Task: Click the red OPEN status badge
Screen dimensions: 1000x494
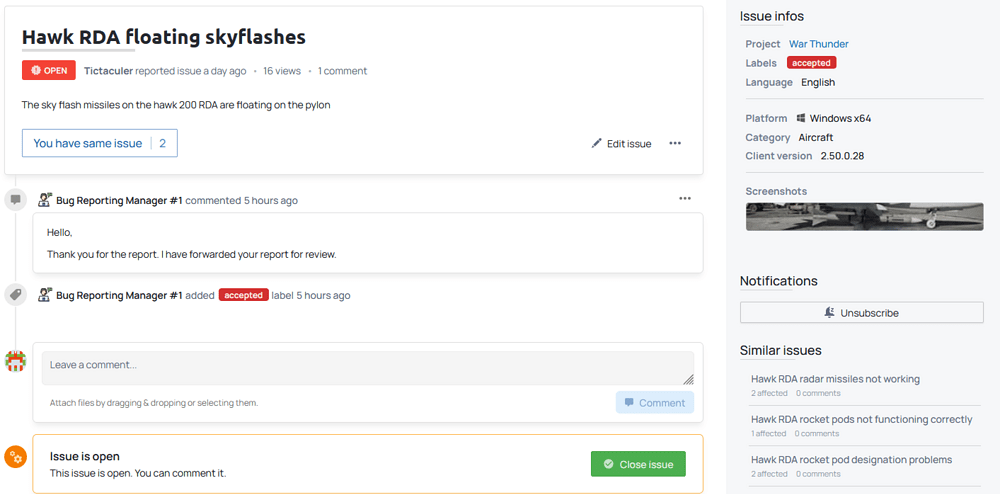Action: [48, 71]
